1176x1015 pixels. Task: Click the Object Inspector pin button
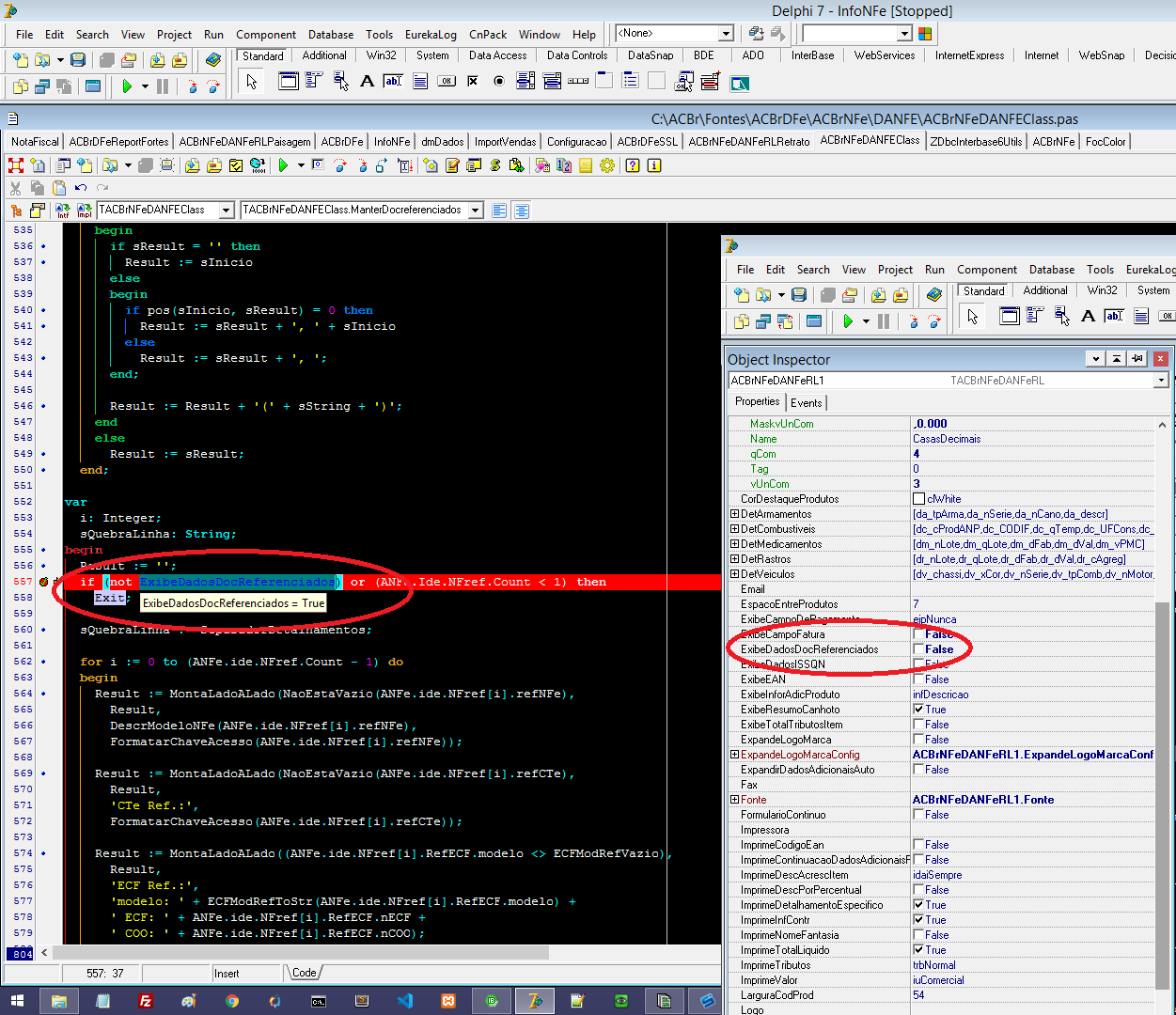coord(1137,359)
